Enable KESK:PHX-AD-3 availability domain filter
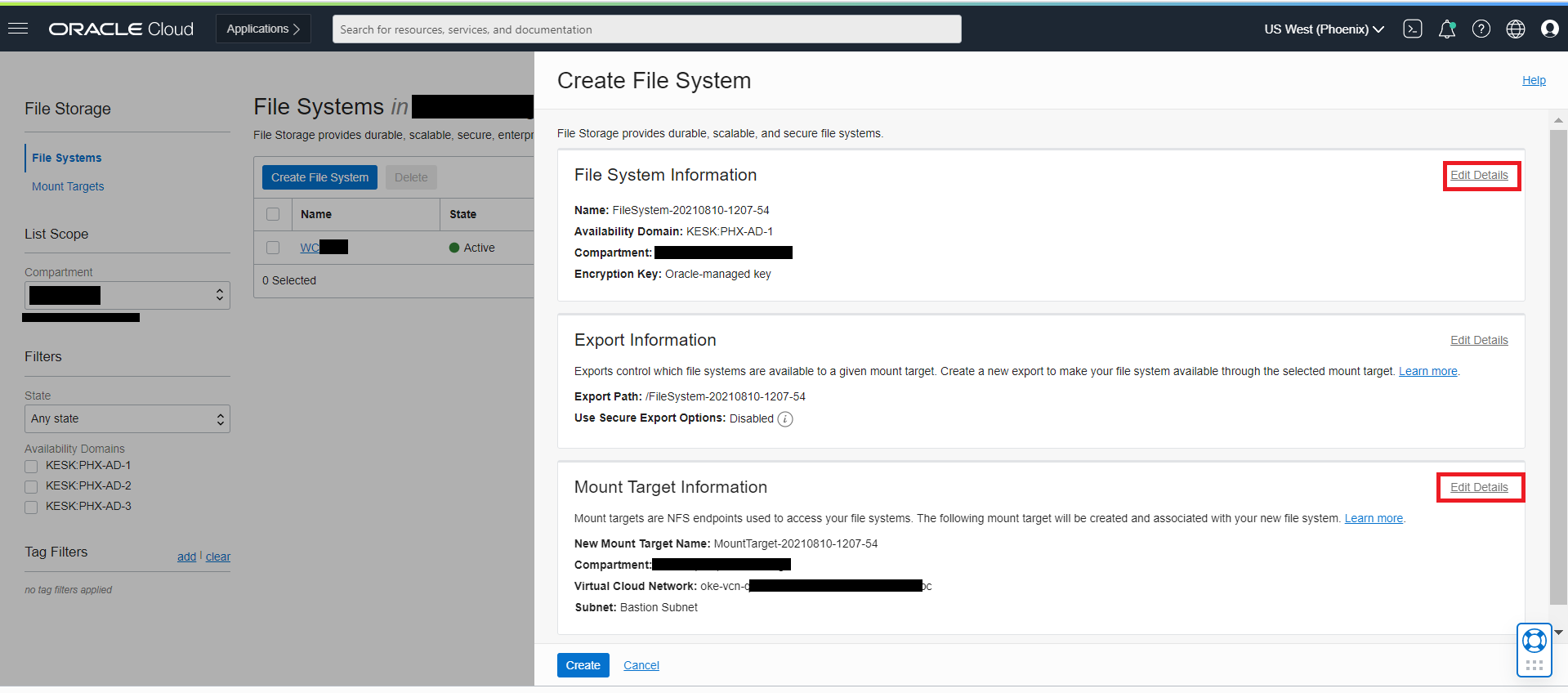 tap(31, 507)
